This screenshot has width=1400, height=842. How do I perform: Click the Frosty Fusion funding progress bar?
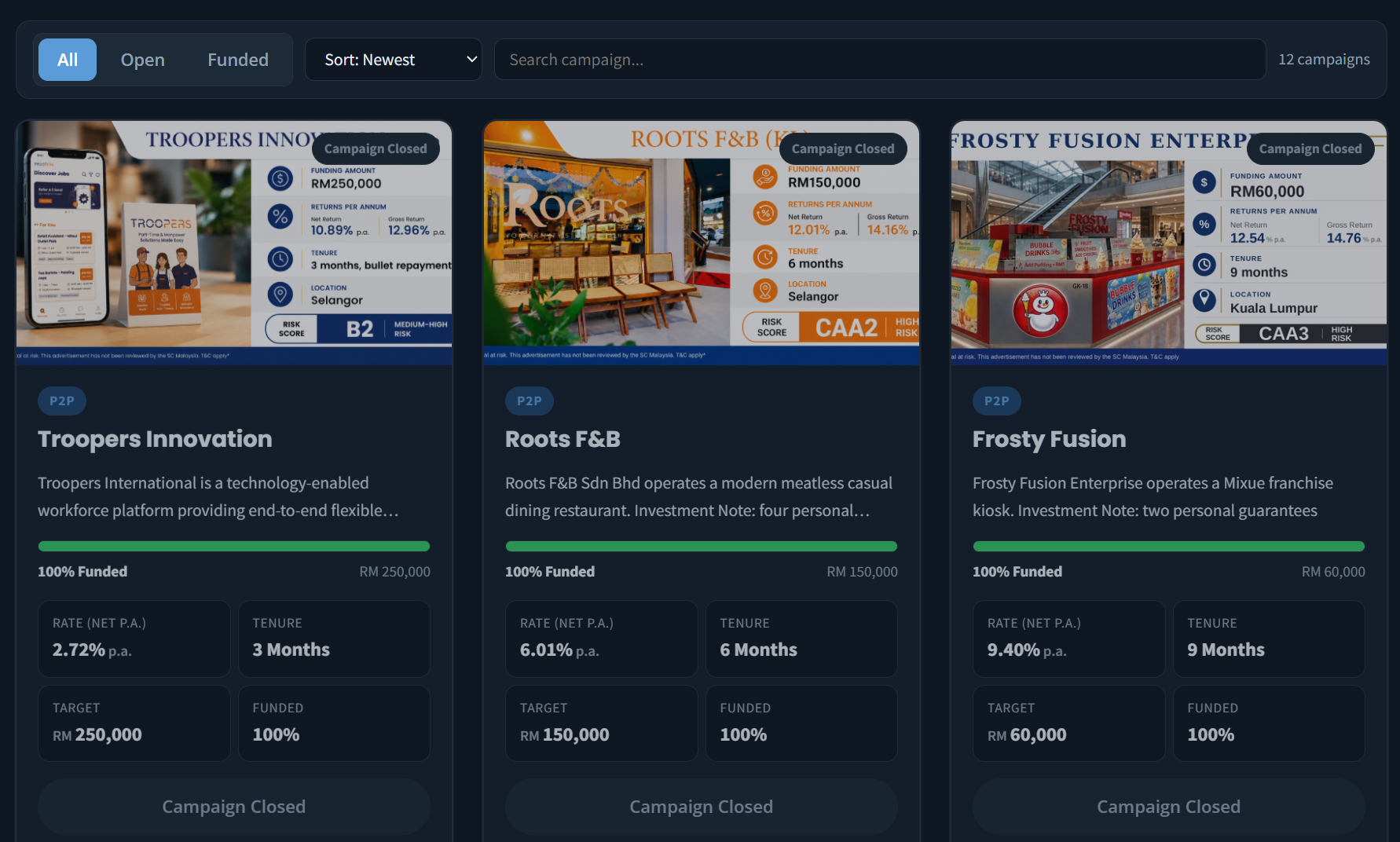(1169, 546)
